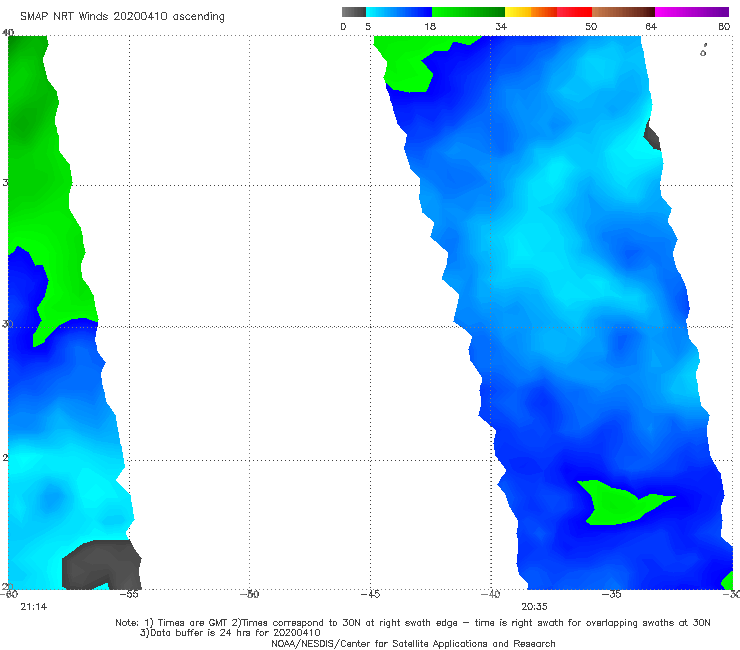Click the title 'SMAP NRT Winds 20200410 ascending'

pos(122,17)
